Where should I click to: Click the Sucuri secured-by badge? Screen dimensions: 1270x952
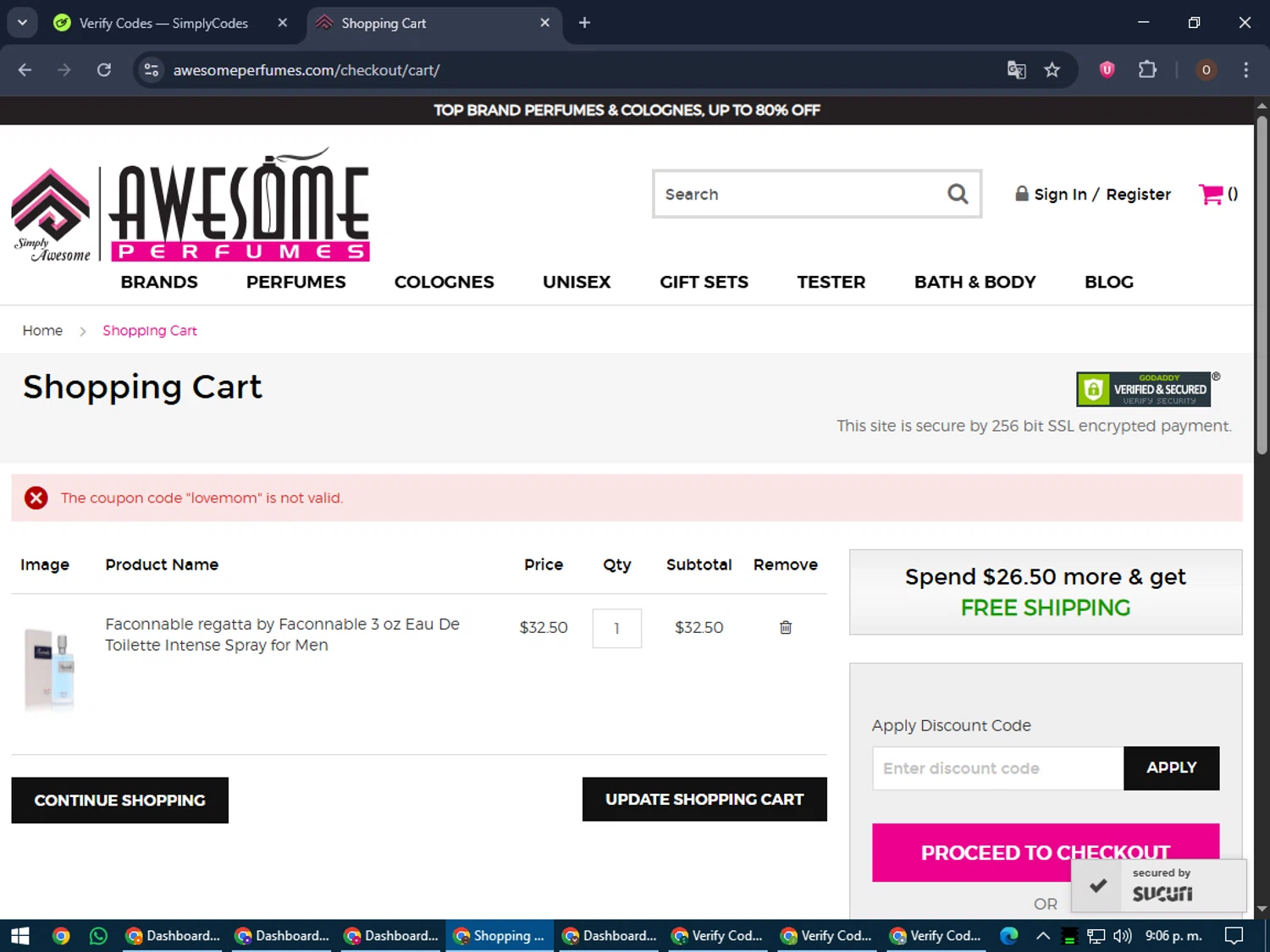click(x=1158, y=886)
